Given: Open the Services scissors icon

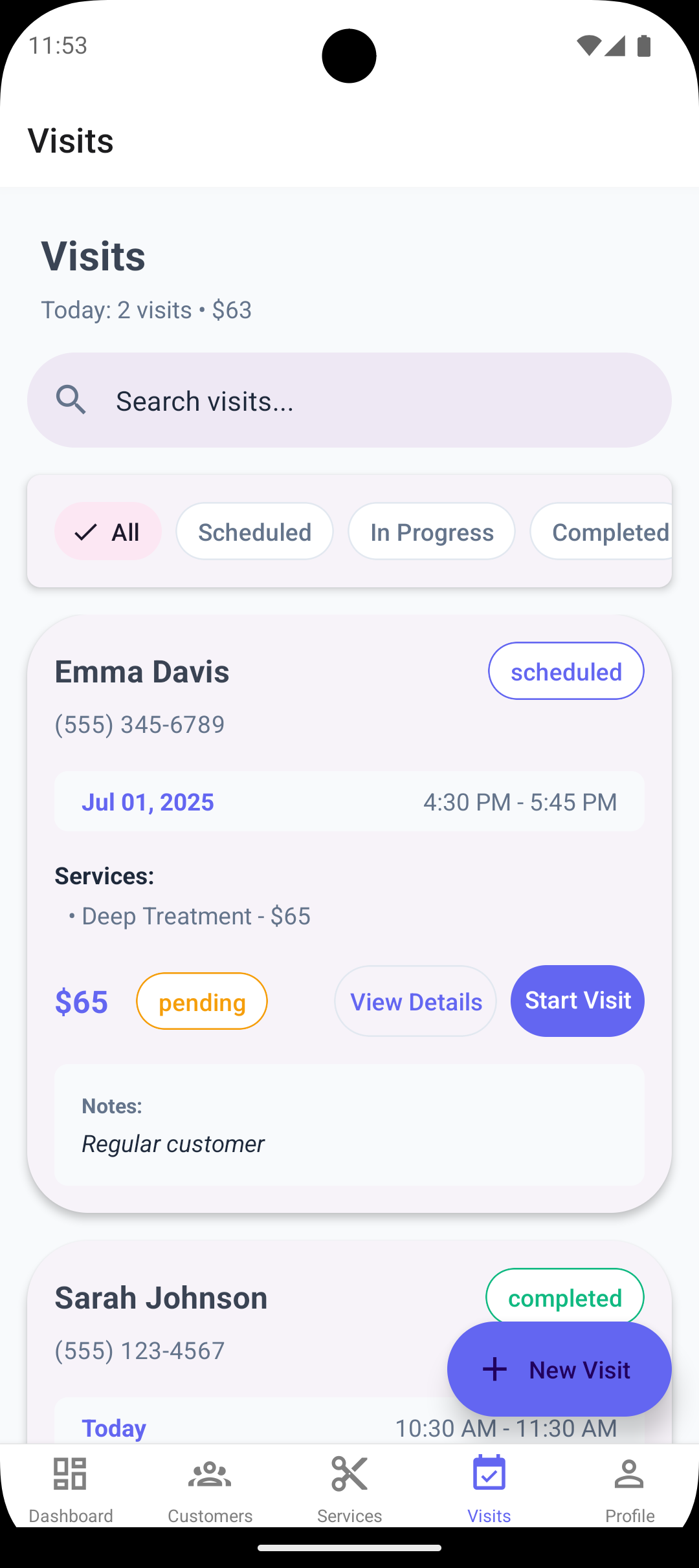Looking at the screenshot, I should click(x=349, y=1474).
